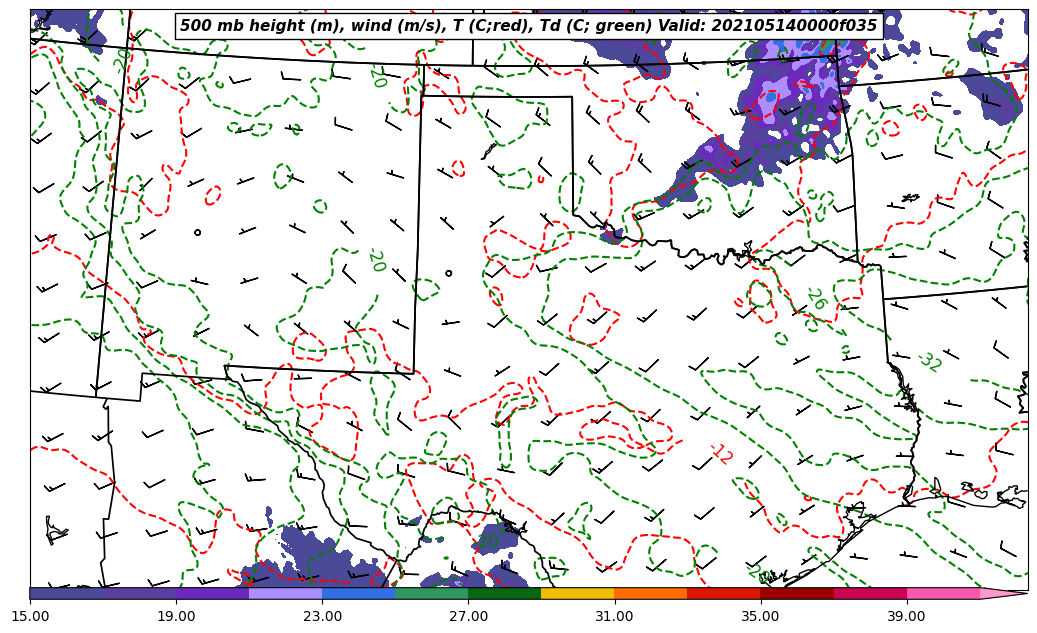Click the green -32 contour label

pos(928,362)
